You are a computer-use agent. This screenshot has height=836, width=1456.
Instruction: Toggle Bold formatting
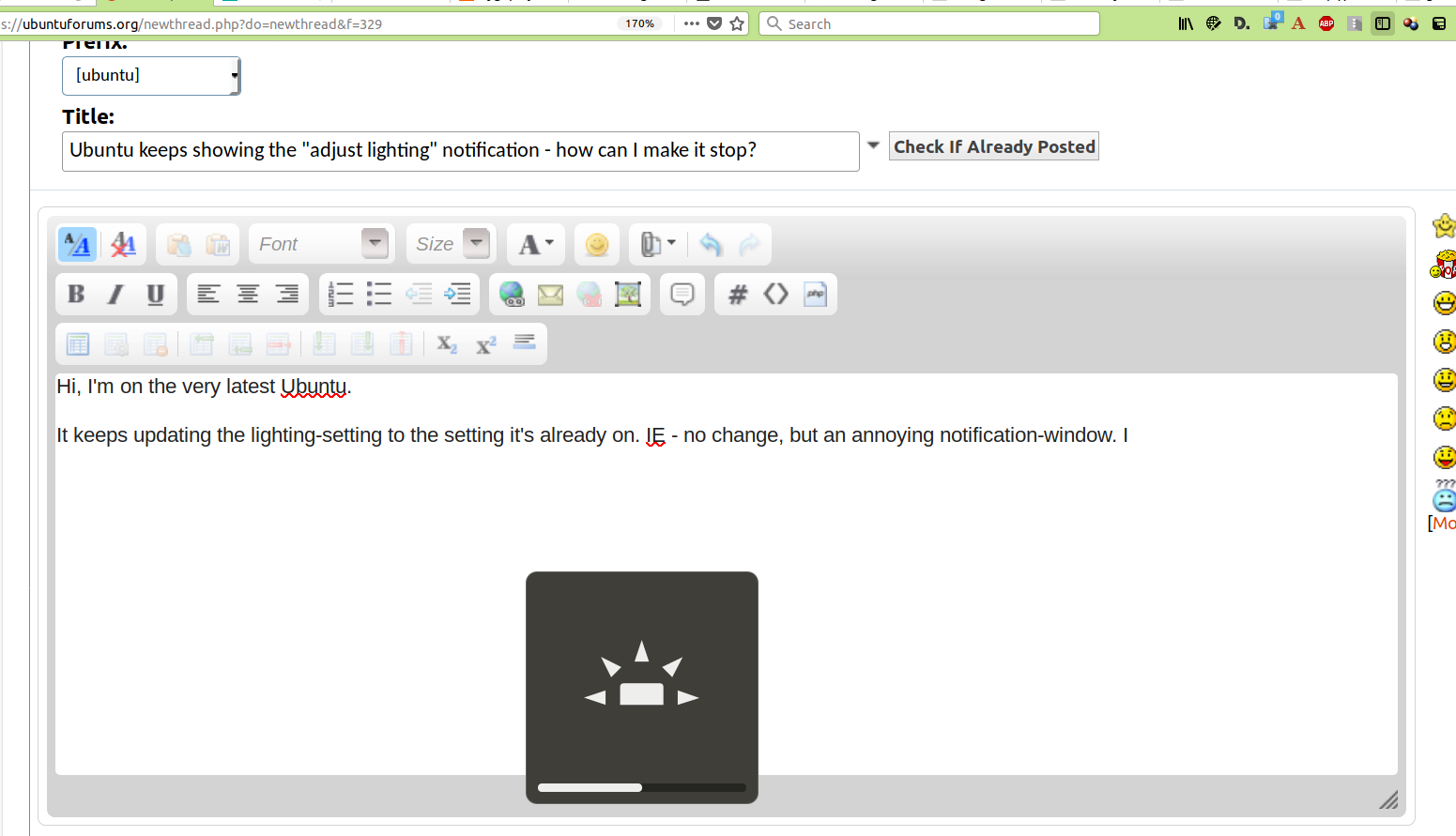tap(76, 295)
